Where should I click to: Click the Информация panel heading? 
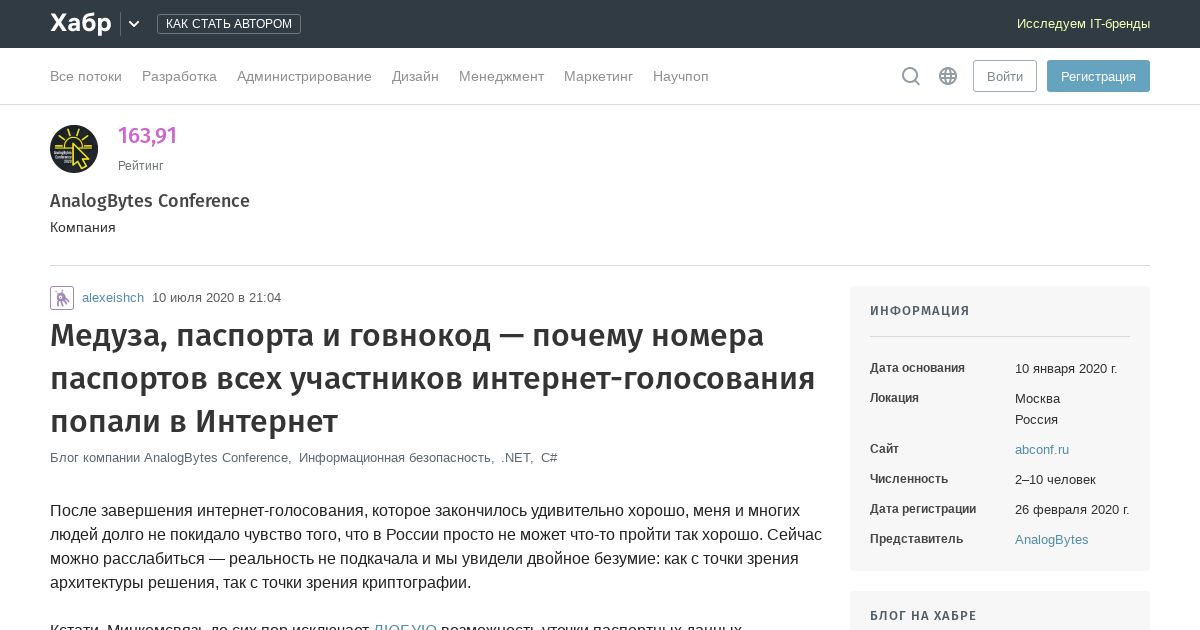920,311
